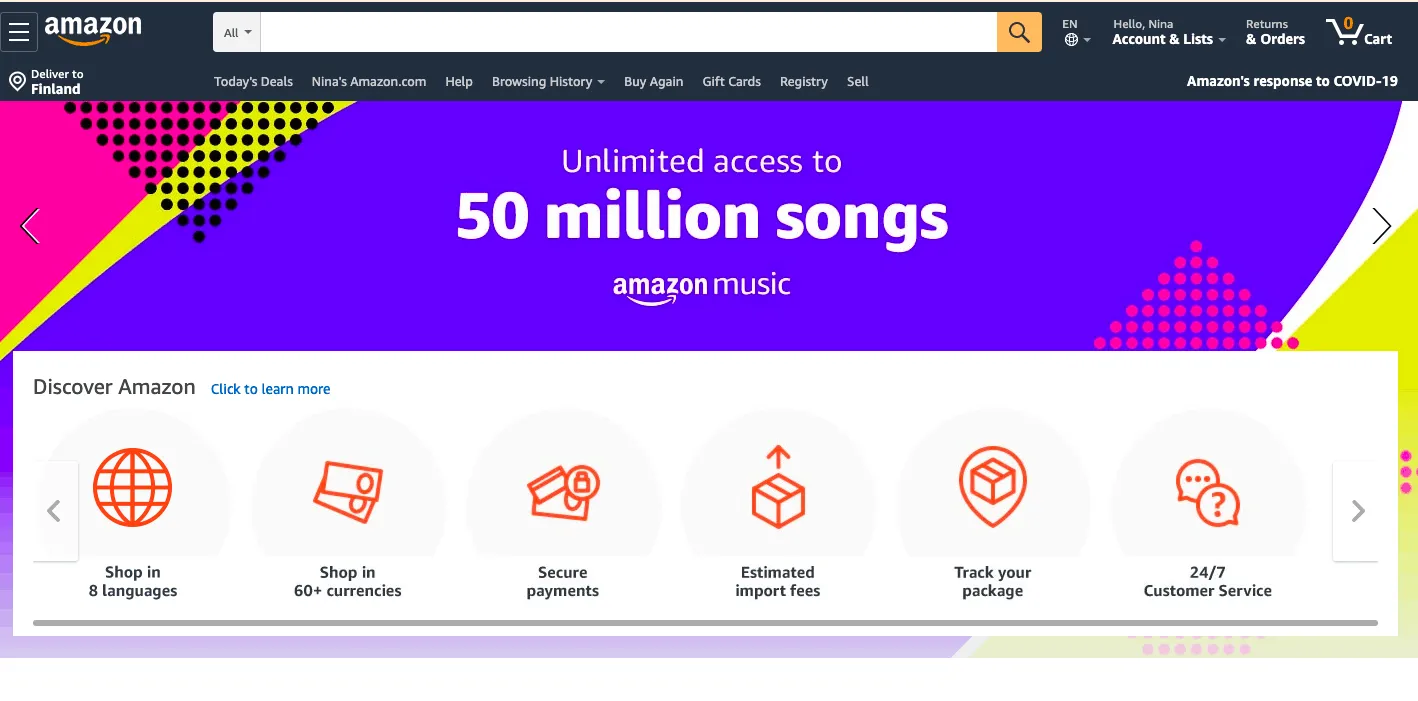The height and width of the screenshot is (701, 1418).
Task: Expand the Browsing History dropdown
Action: click(x=548, y=82)
